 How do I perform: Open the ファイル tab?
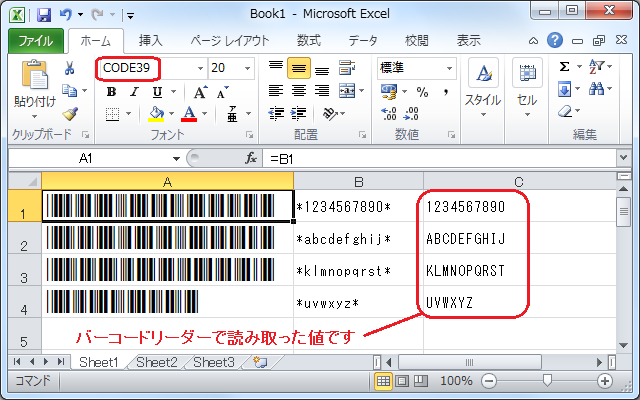(x=36, y=40)
